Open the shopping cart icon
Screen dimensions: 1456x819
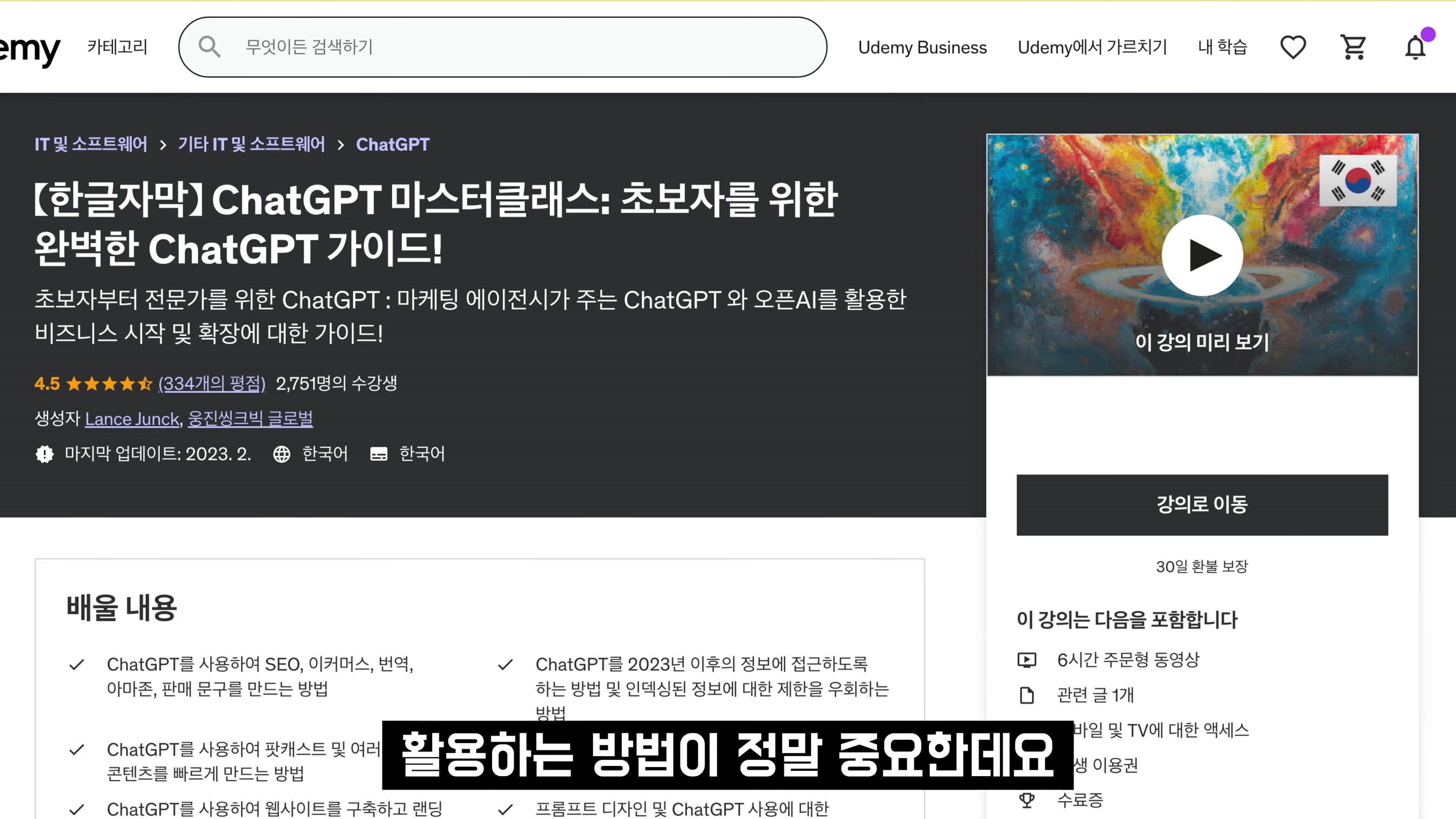pyautogui.click(x=1354, y=47)
